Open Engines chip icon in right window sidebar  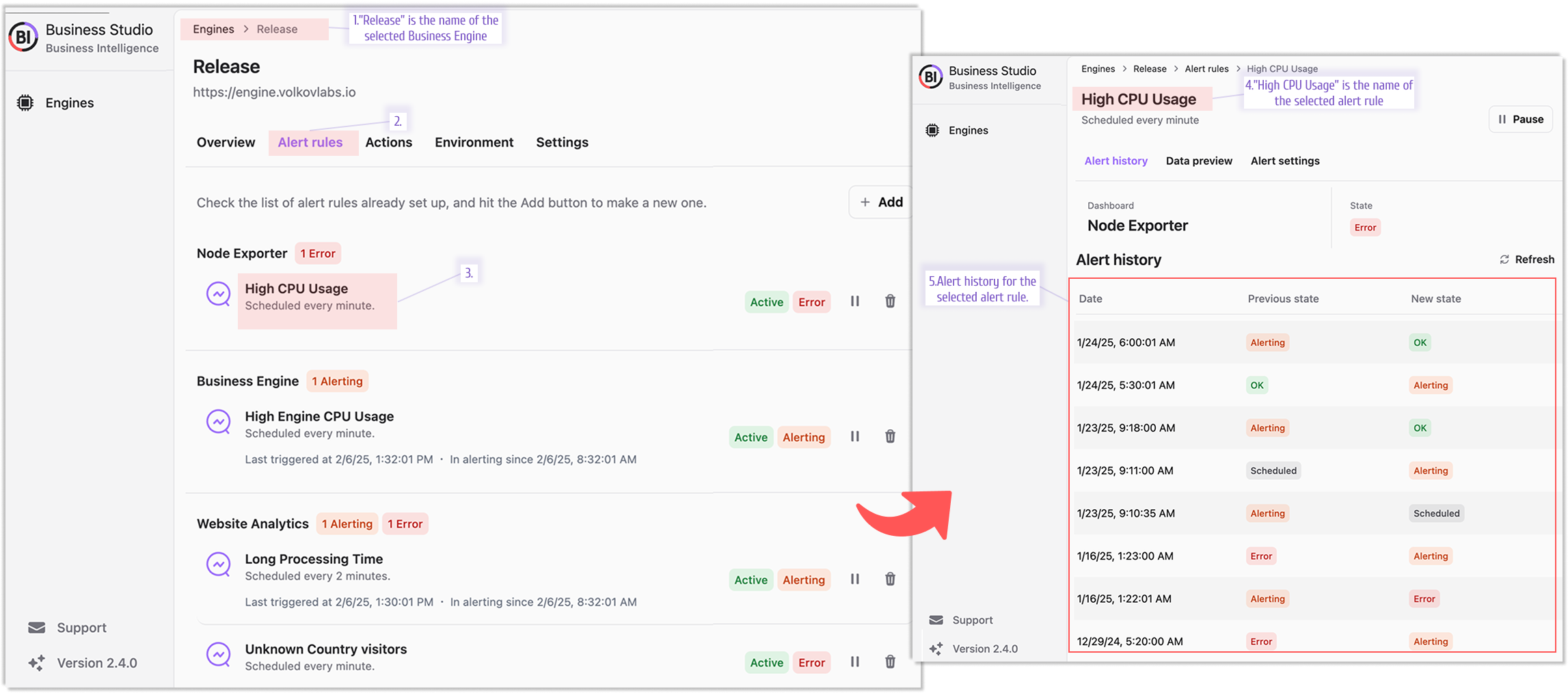click(x=932, y=130)
